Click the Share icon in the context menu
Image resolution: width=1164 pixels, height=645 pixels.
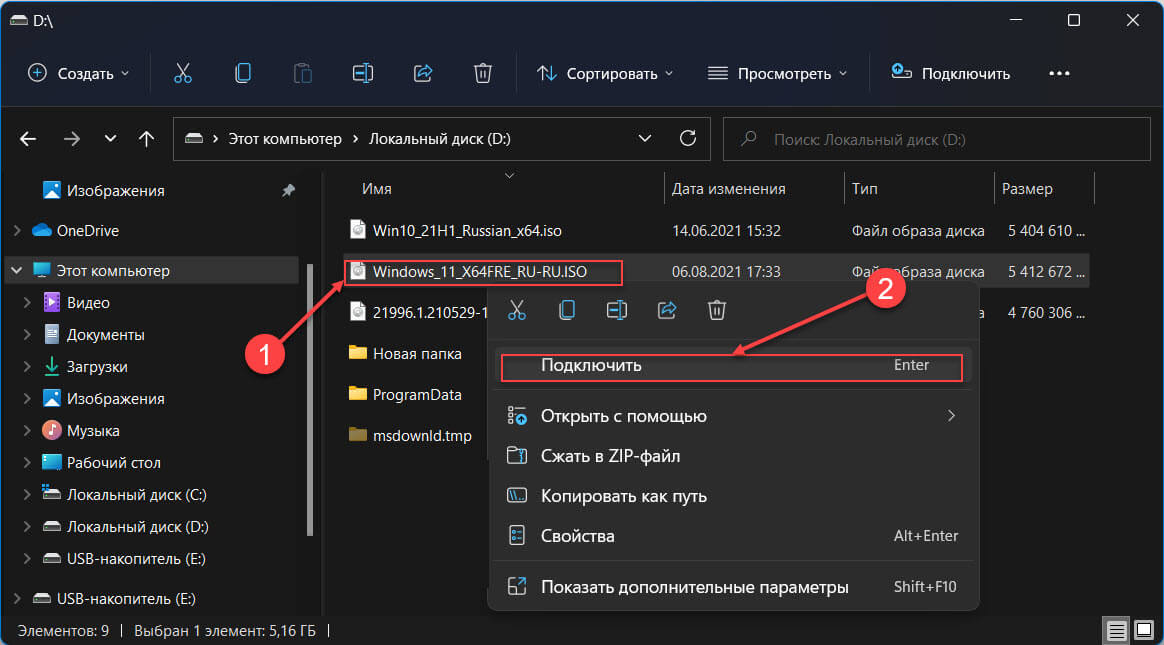point(667,310)
